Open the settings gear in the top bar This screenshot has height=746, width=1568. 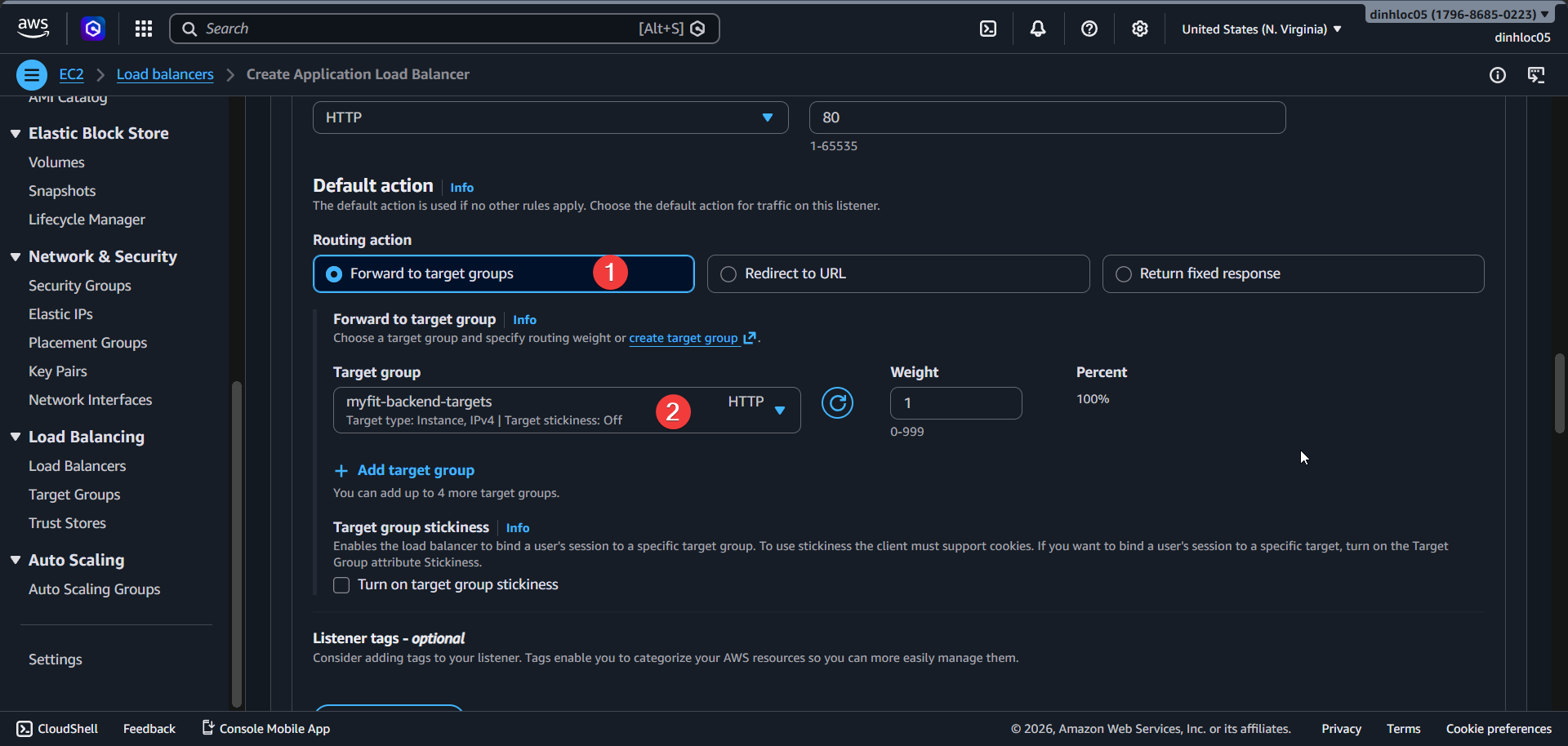tap(1140, 29)
